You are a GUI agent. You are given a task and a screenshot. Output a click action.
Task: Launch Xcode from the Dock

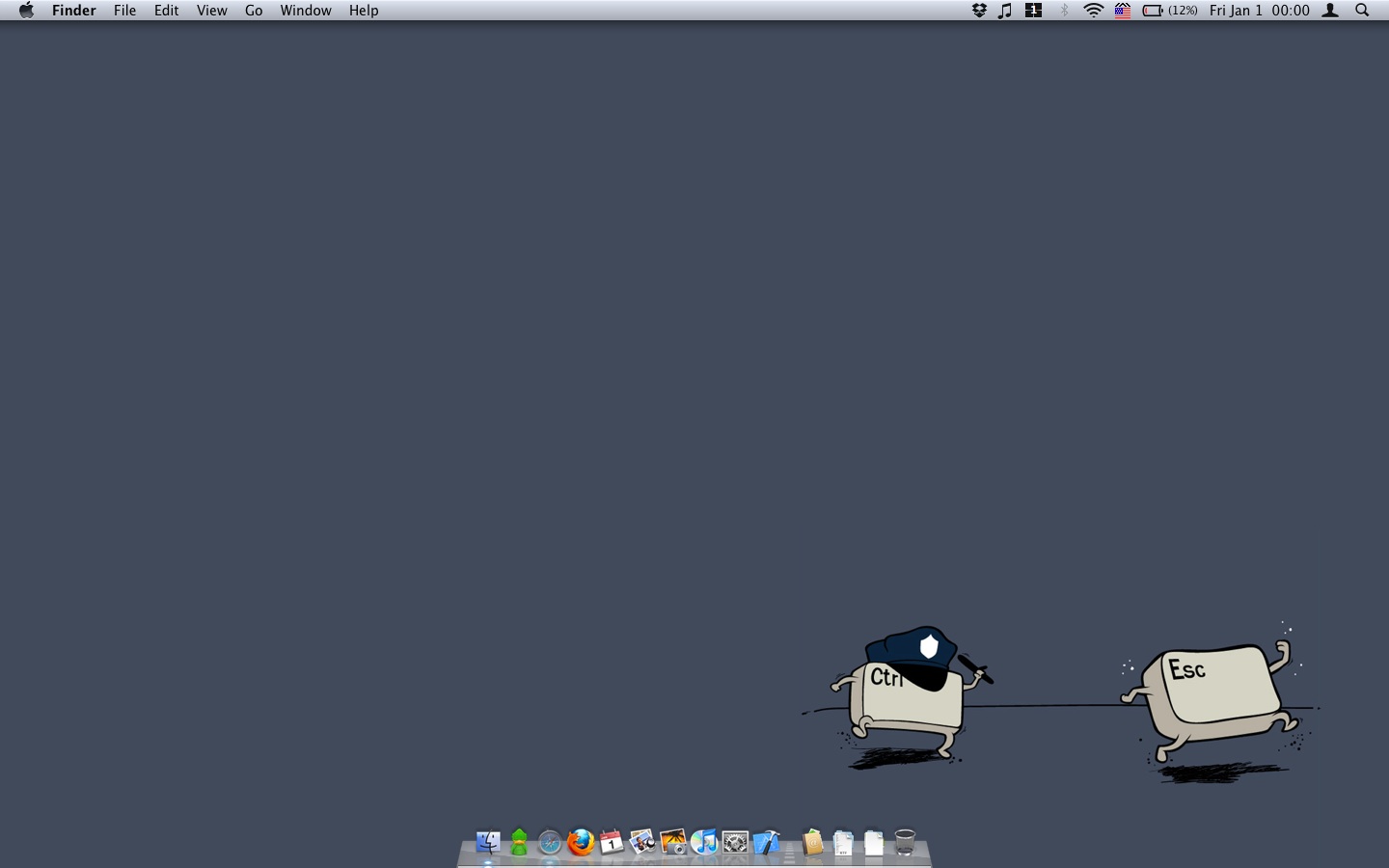766,842
